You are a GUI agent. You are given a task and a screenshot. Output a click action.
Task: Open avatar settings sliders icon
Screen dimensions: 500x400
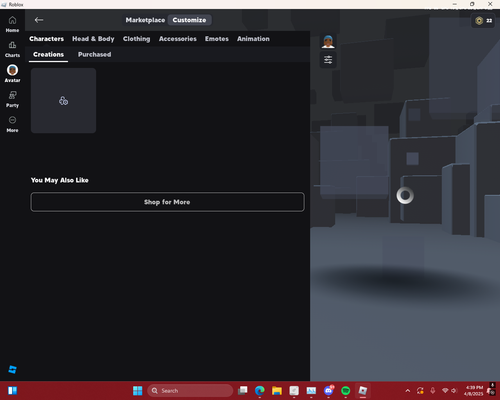pyautogui.click(x=328, y=60)
